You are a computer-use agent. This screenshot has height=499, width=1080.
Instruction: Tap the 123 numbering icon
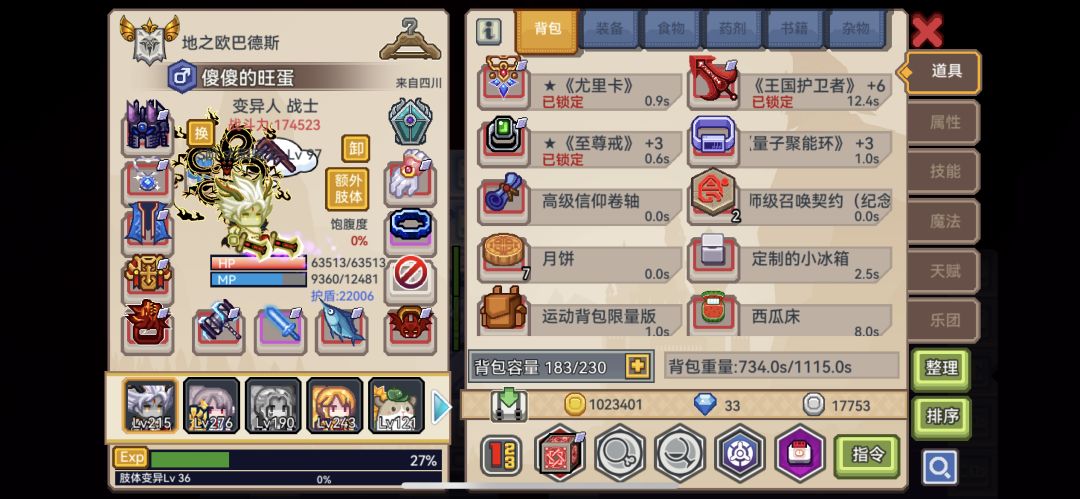501,456
